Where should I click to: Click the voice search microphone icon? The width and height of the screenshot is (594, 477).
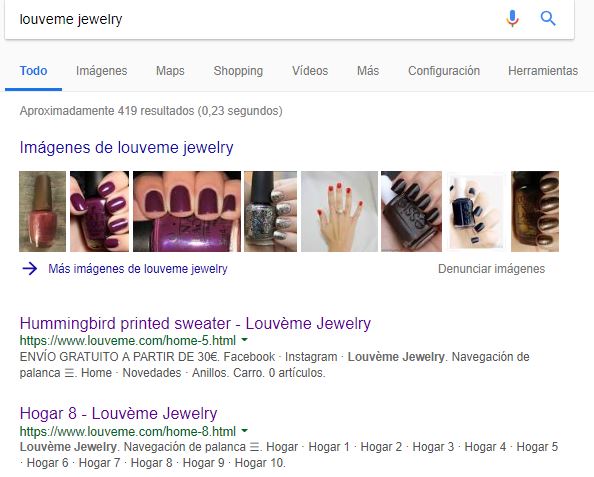[x=512, y=18]
